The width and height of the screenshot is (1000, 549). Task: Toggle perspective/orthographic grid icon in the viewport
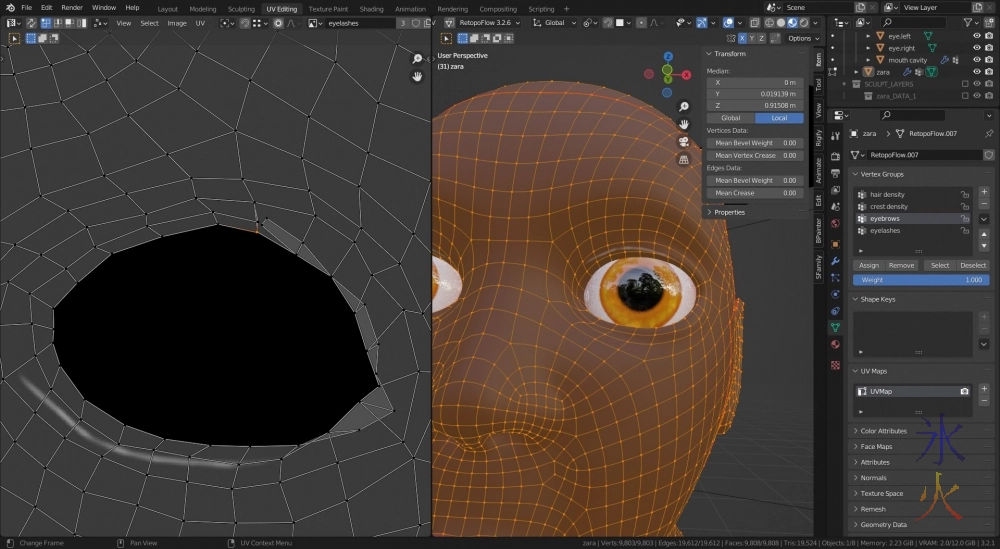point(684,159)
